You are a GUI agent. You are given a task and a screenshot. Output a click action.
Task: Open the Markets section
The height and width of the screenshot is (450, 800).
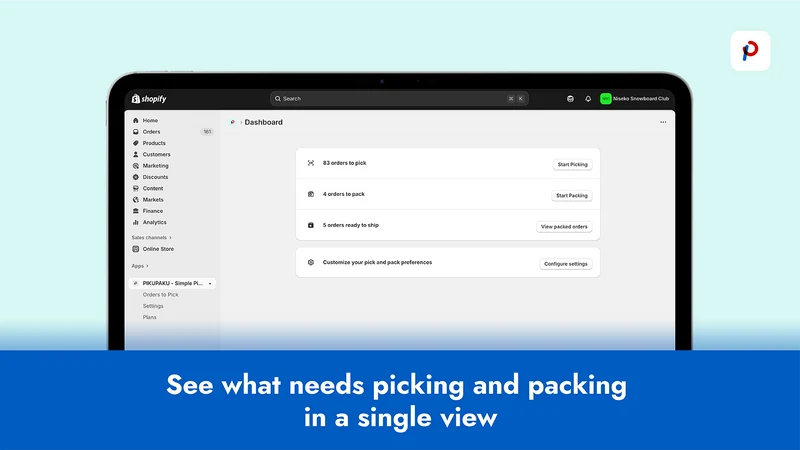click(x=153, y=199)
